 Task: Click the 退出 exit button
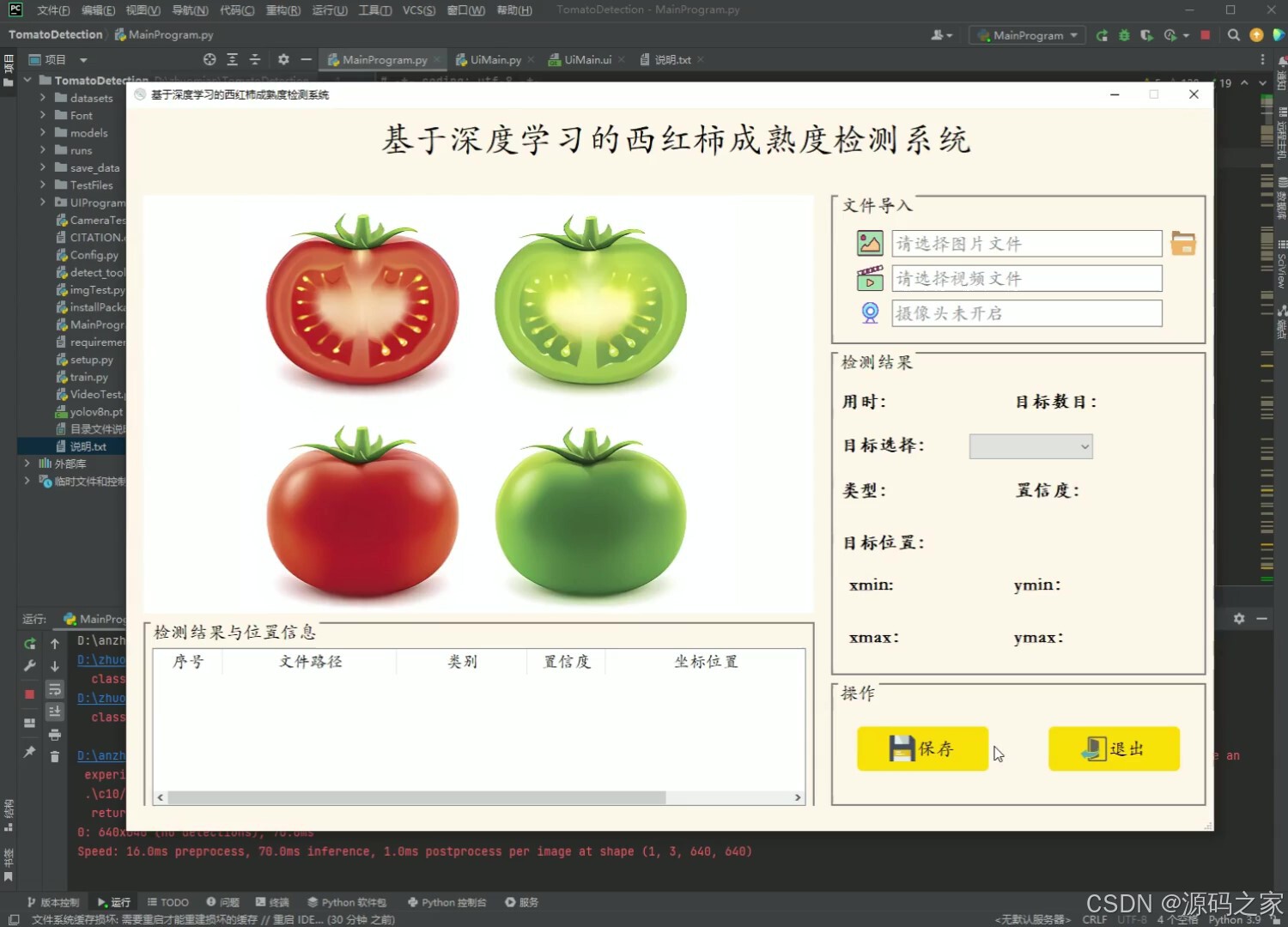click(1114, 748)
